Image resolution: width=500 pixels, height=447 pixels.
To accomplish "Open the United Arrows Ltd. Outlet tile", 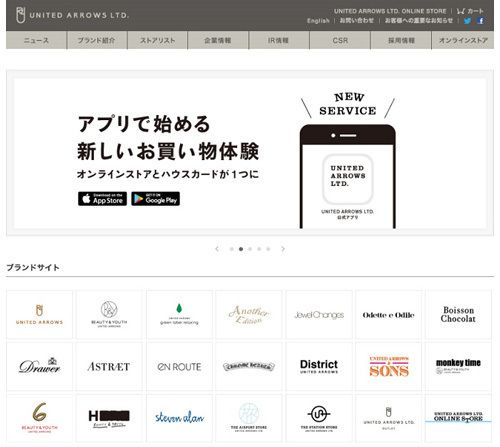I will pyautogui.click(x=388, y=418).
